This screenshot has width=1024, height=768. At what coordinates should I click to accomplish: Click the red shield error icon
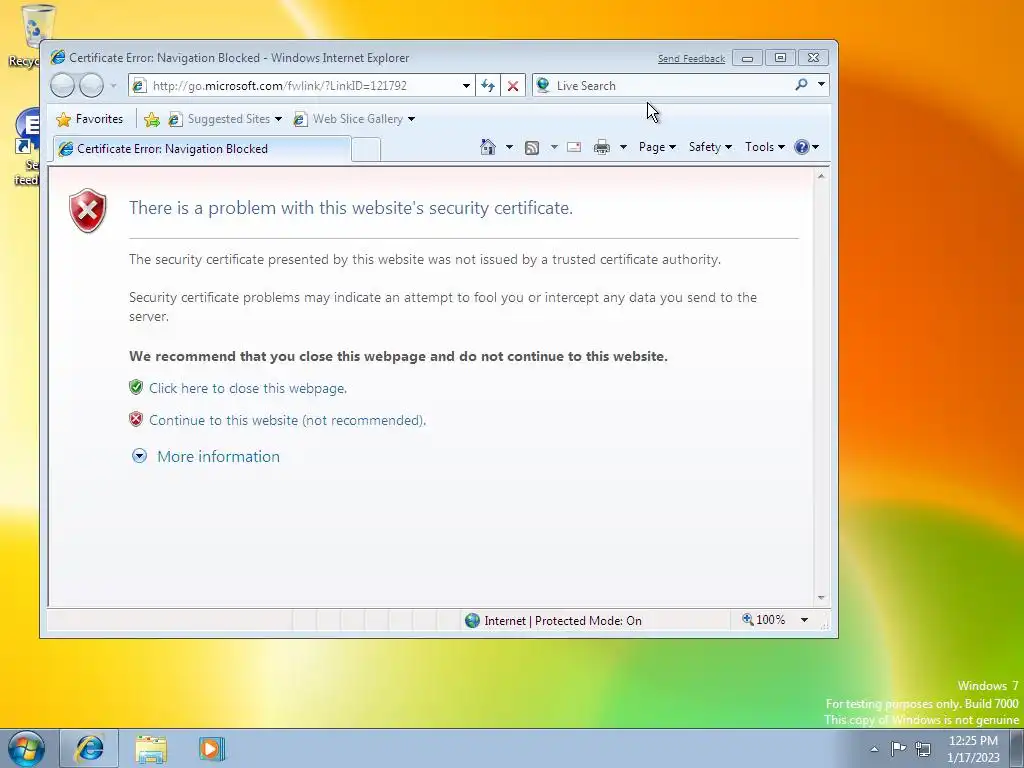click(88, 210)
